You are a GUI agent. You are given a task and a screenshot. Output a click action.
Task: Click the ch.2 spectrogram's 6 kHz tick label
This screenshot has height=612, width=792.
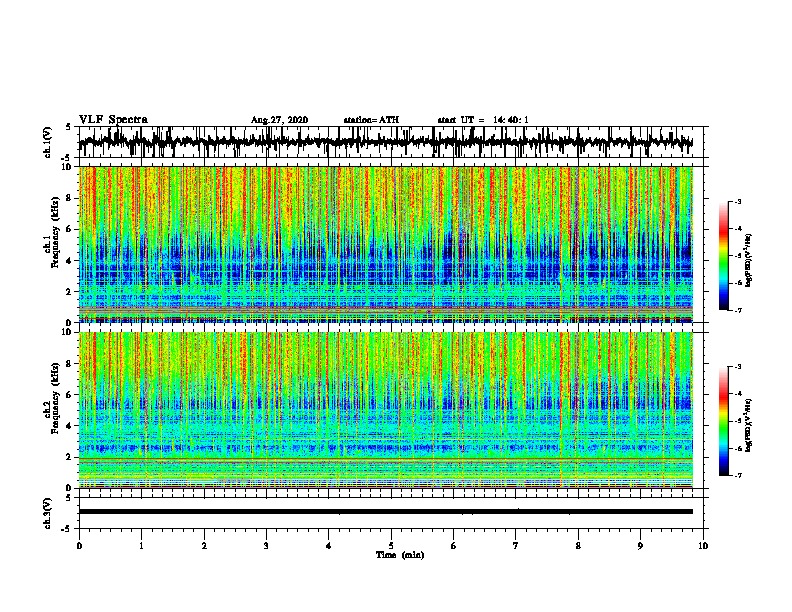[x=70, y=395]
